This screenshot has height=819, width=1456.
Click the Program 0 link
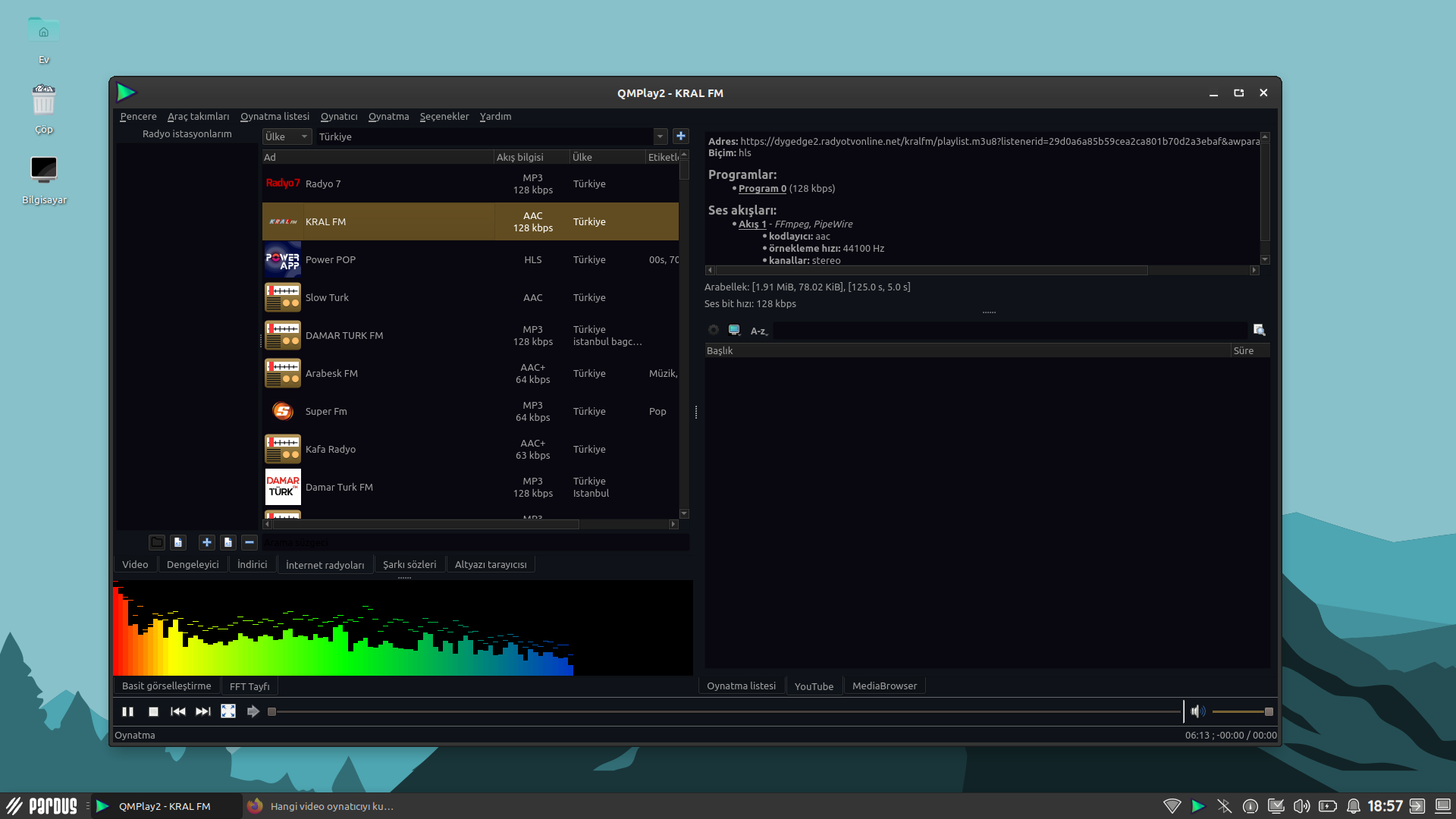point(761,188)
